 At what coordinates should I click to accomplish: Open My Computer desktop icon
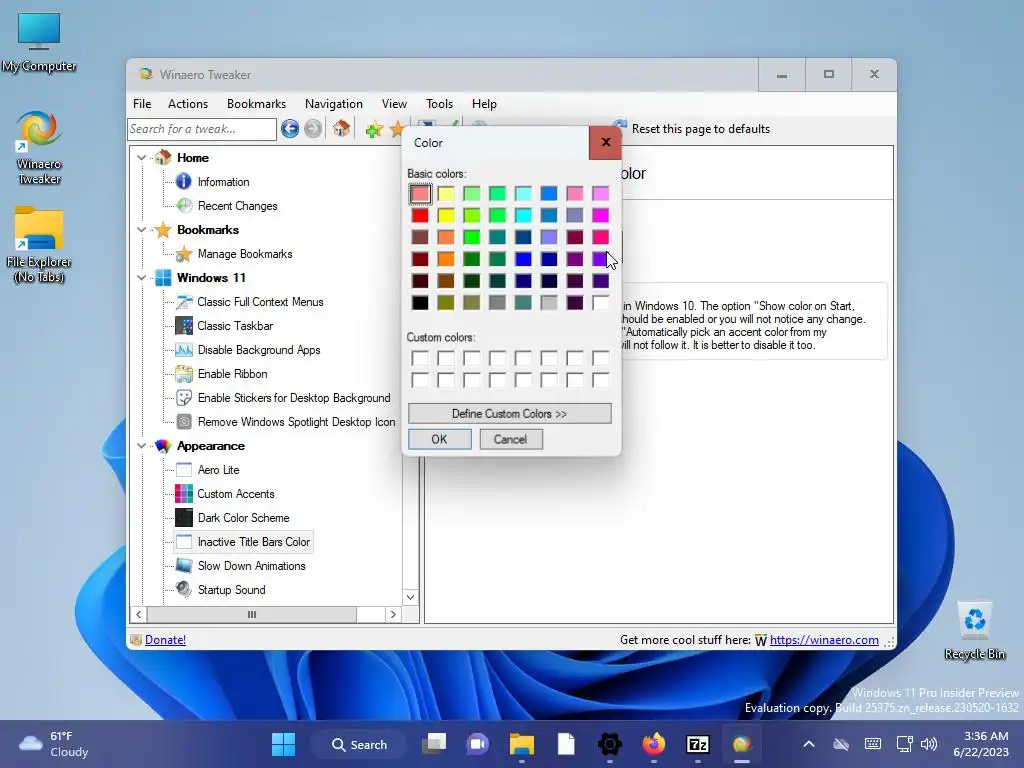coord(39,42)
